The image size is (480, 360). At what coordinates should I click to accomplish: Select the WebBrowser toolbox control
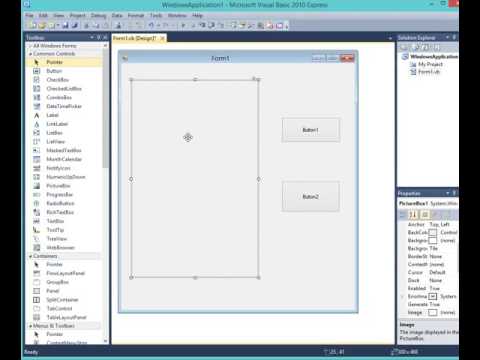click(x=63, y=248)
